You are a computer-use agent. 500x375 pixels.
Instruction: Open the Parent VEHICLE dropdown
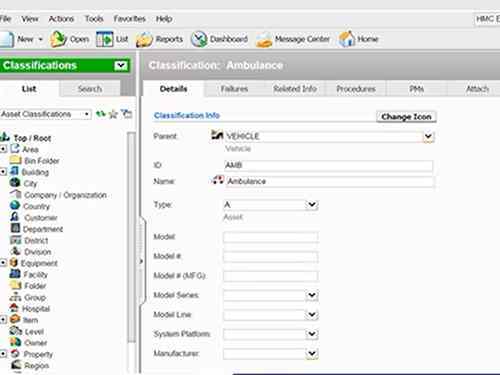point(428,136)
